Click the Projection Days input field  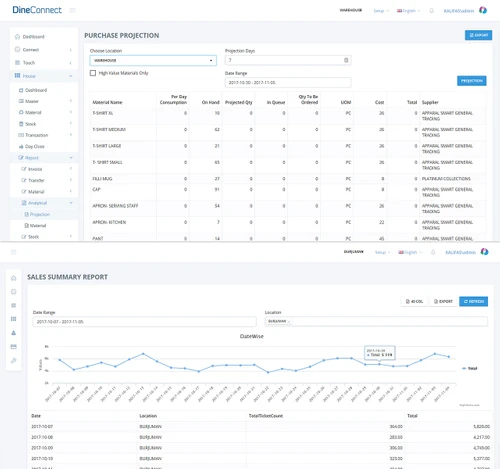(x=288, y=60)
